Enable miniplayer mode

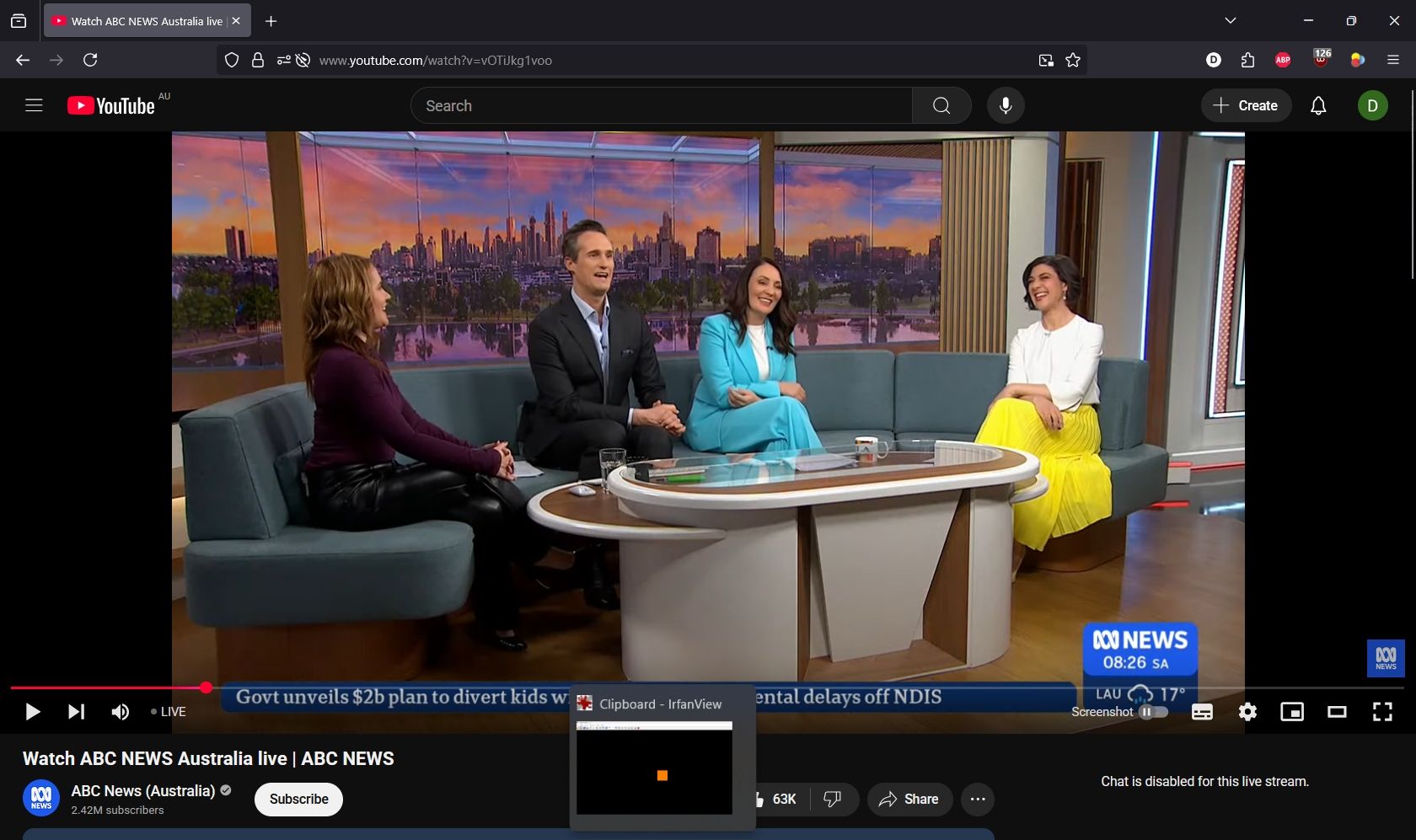click(x=1291, y=712)
